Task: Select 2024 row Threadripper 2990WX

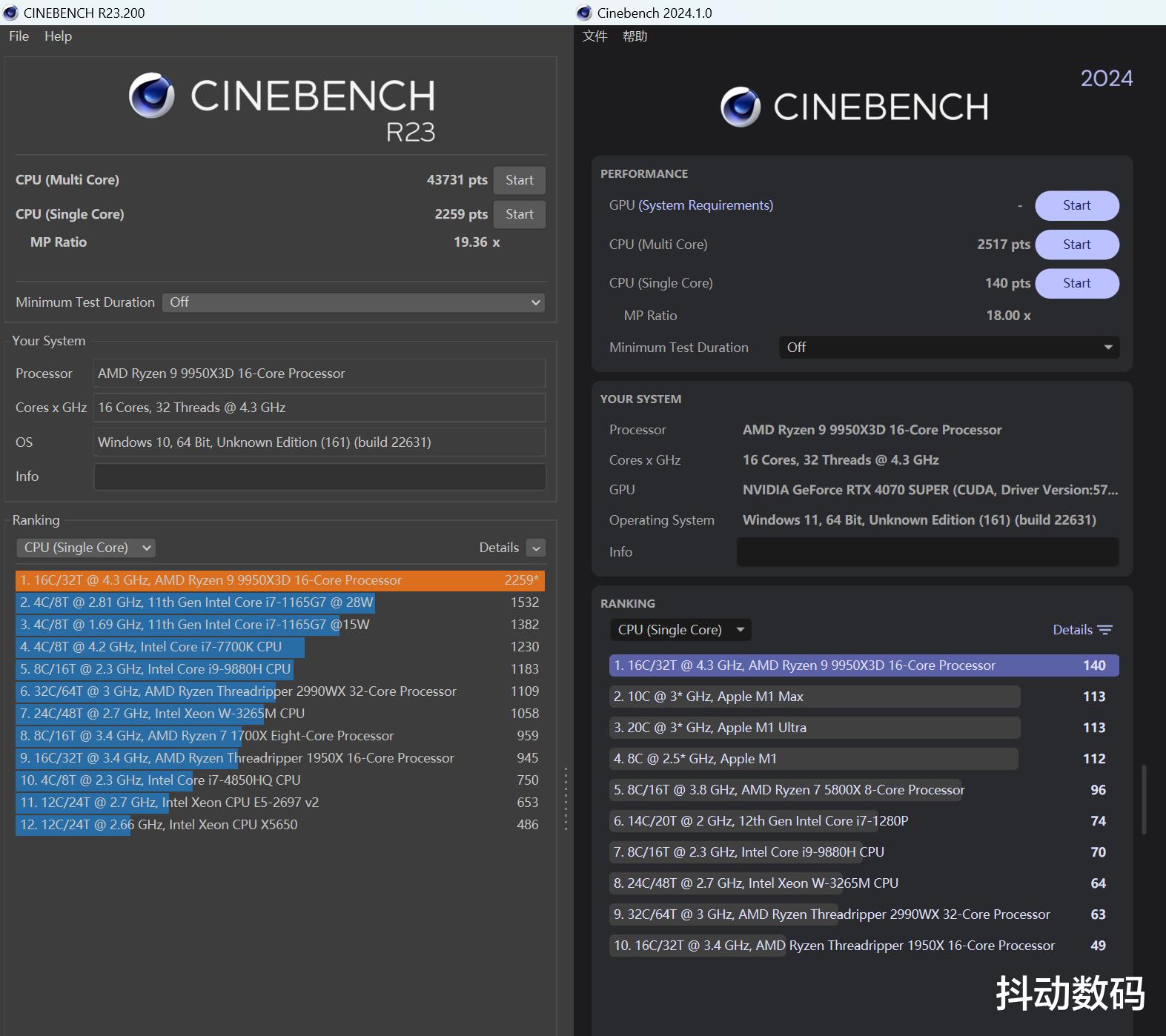Action: coord(864,914)
